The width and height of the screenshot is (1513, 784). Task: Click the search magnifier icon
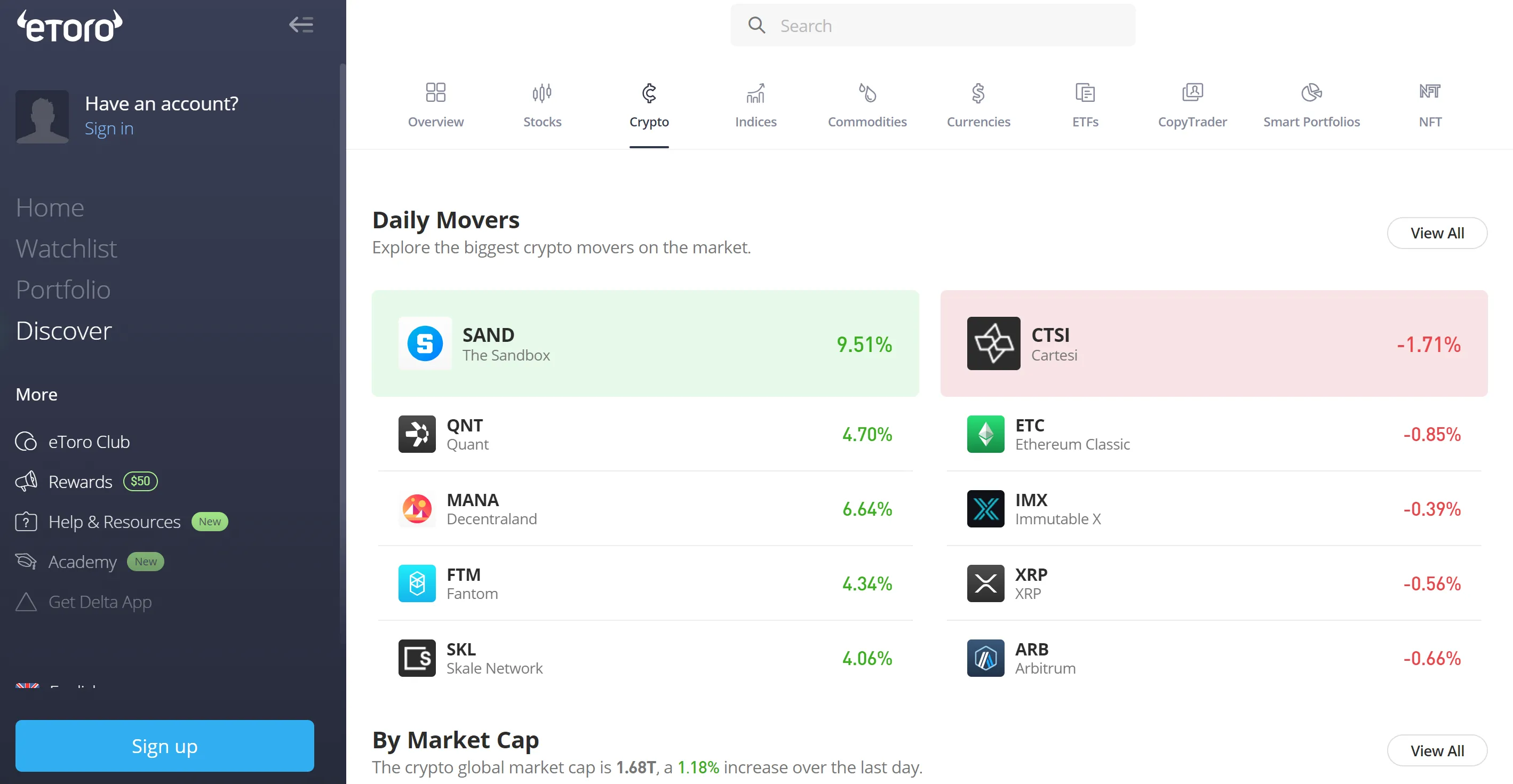pyautogui.click(x=756, y=25)
